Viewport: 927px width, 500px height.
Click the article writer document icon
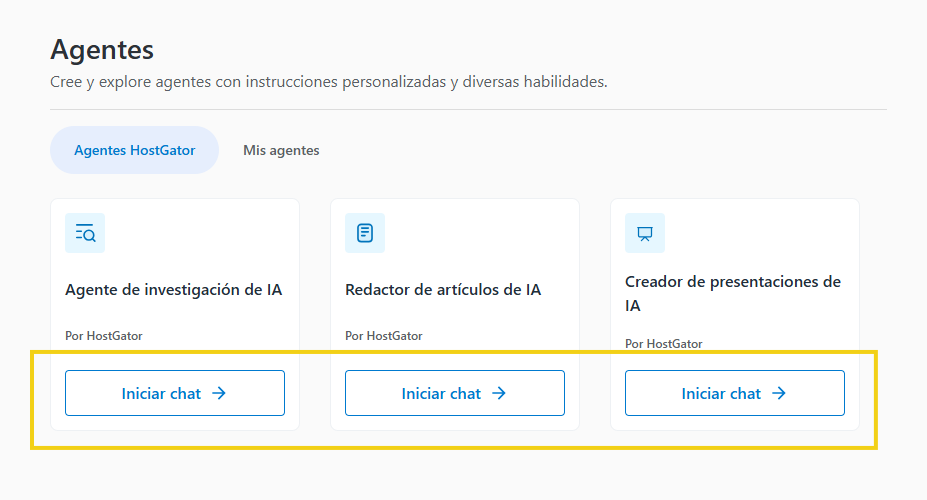(365, 233)
